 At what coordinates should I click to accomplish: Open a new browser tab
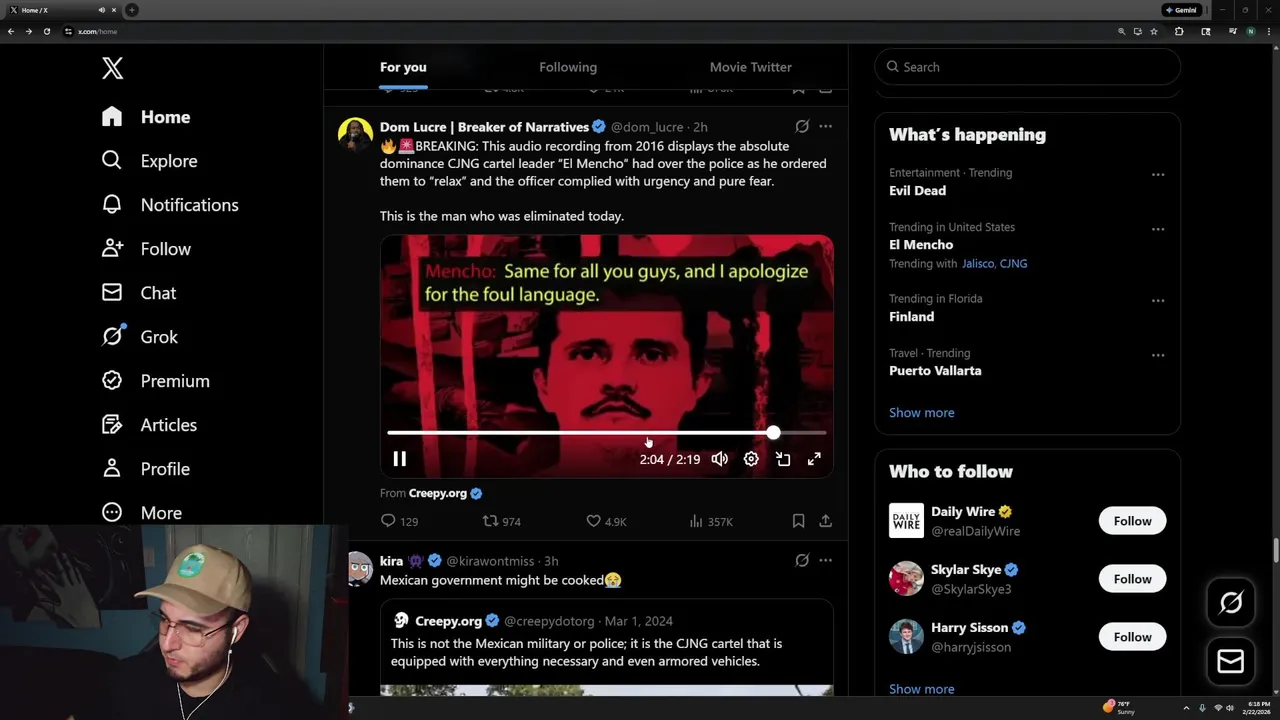[x=131, y=10]
